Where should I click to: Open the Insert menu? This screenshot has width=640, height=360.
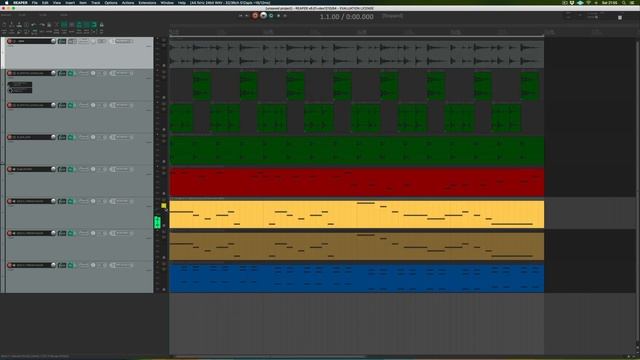(x=70, y=2)
